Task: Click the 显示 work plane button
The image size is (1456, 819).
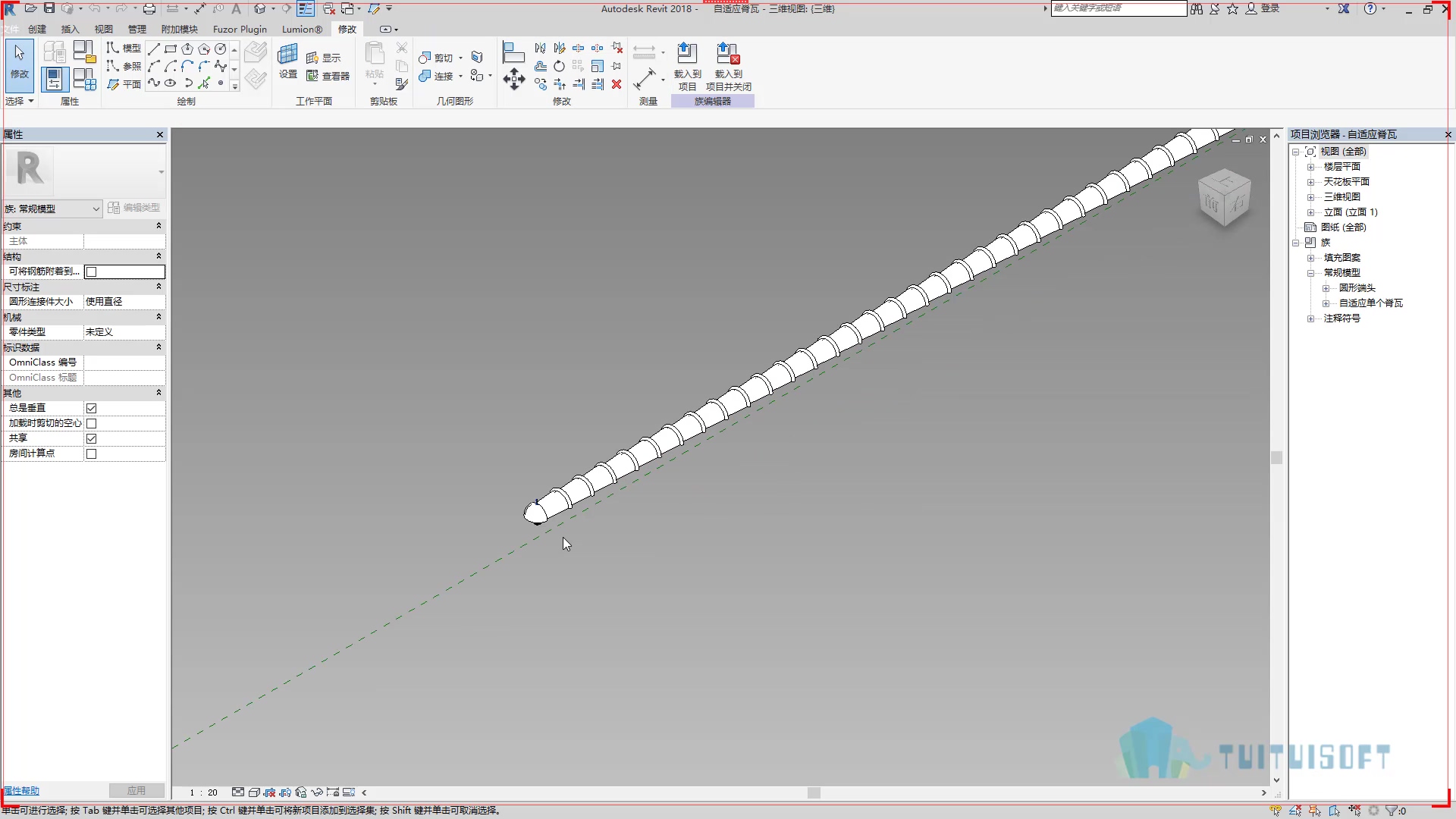Action: coord(324,58)
